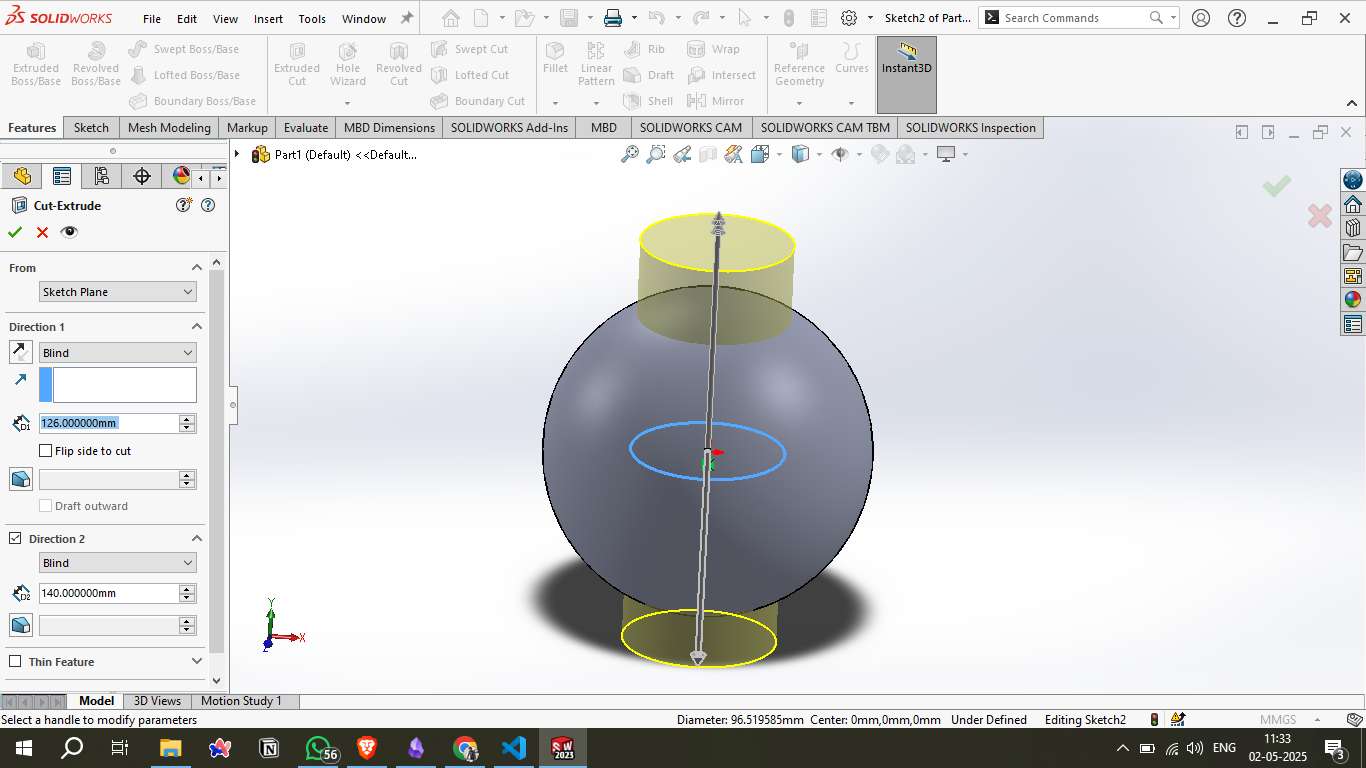Open the Tools menu
The width and height of the screenshot is (1366, 768).
point(312,18)
